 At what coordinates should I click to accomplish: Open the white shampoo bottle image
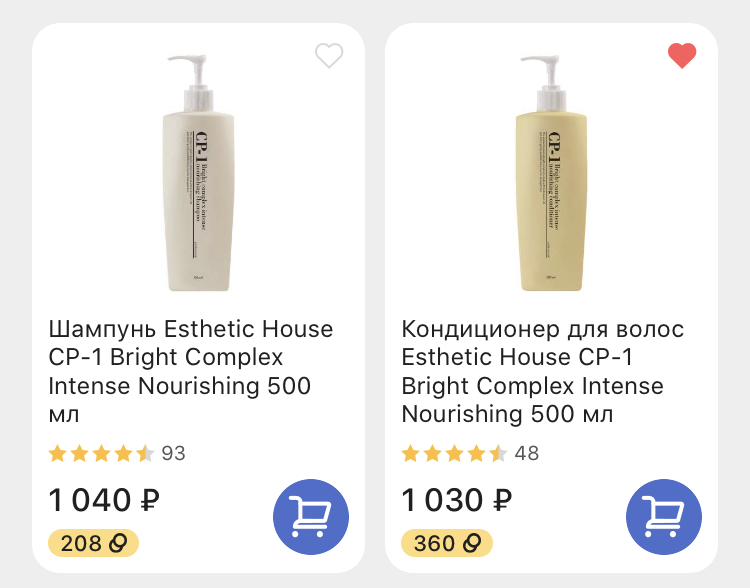(x=199, y=172)
